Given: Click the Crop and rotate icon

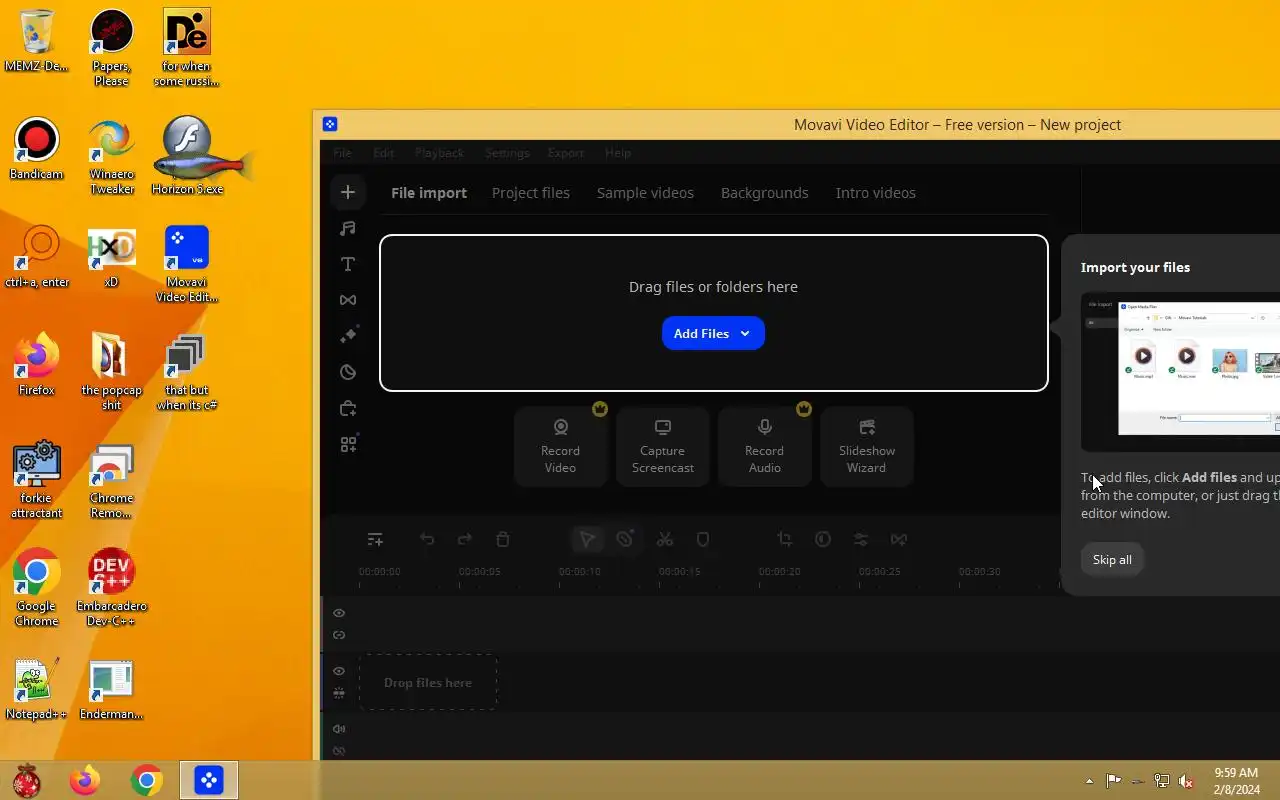Looking at the screenshot, I should 785,539.
